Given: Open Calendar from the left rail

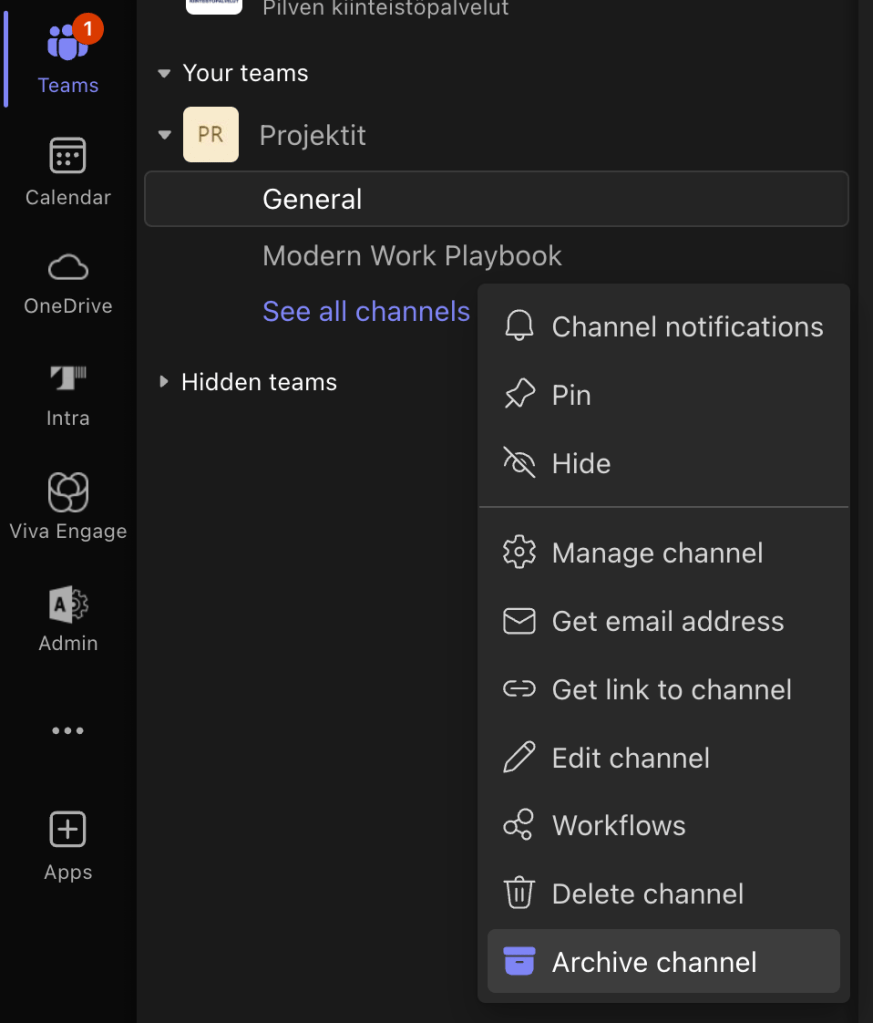Looking at the screenshot, I should (68, 171).
